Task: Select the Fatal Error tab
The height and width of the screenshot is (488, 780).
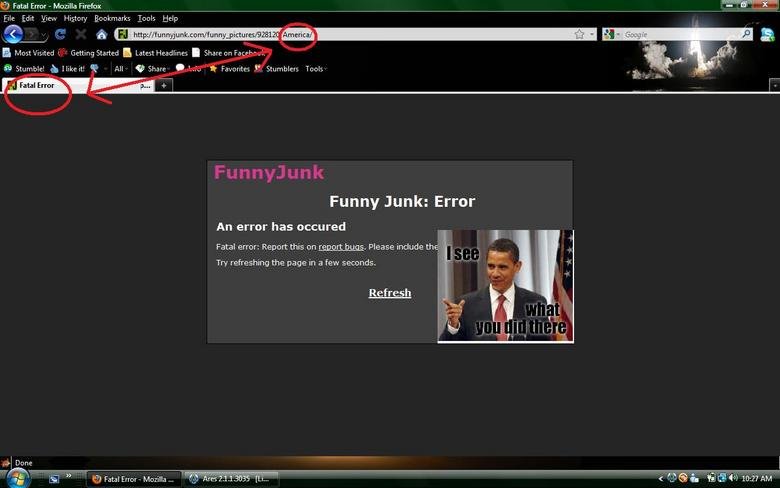Action: 36,86
